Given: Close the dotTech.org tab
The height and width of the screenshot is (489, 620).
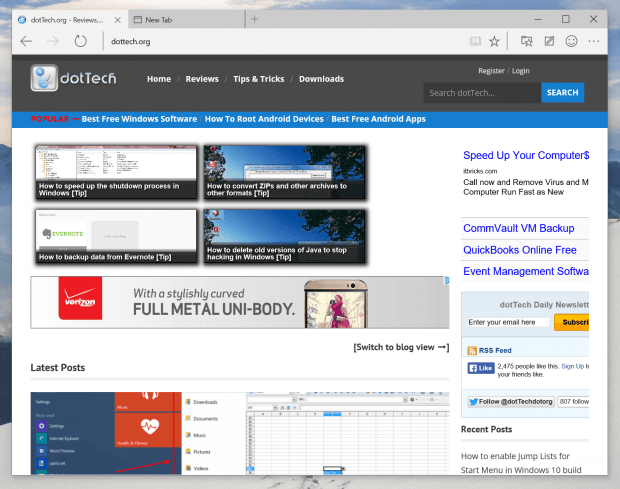Looking at the screenshot, I should (x=117, y=20).
